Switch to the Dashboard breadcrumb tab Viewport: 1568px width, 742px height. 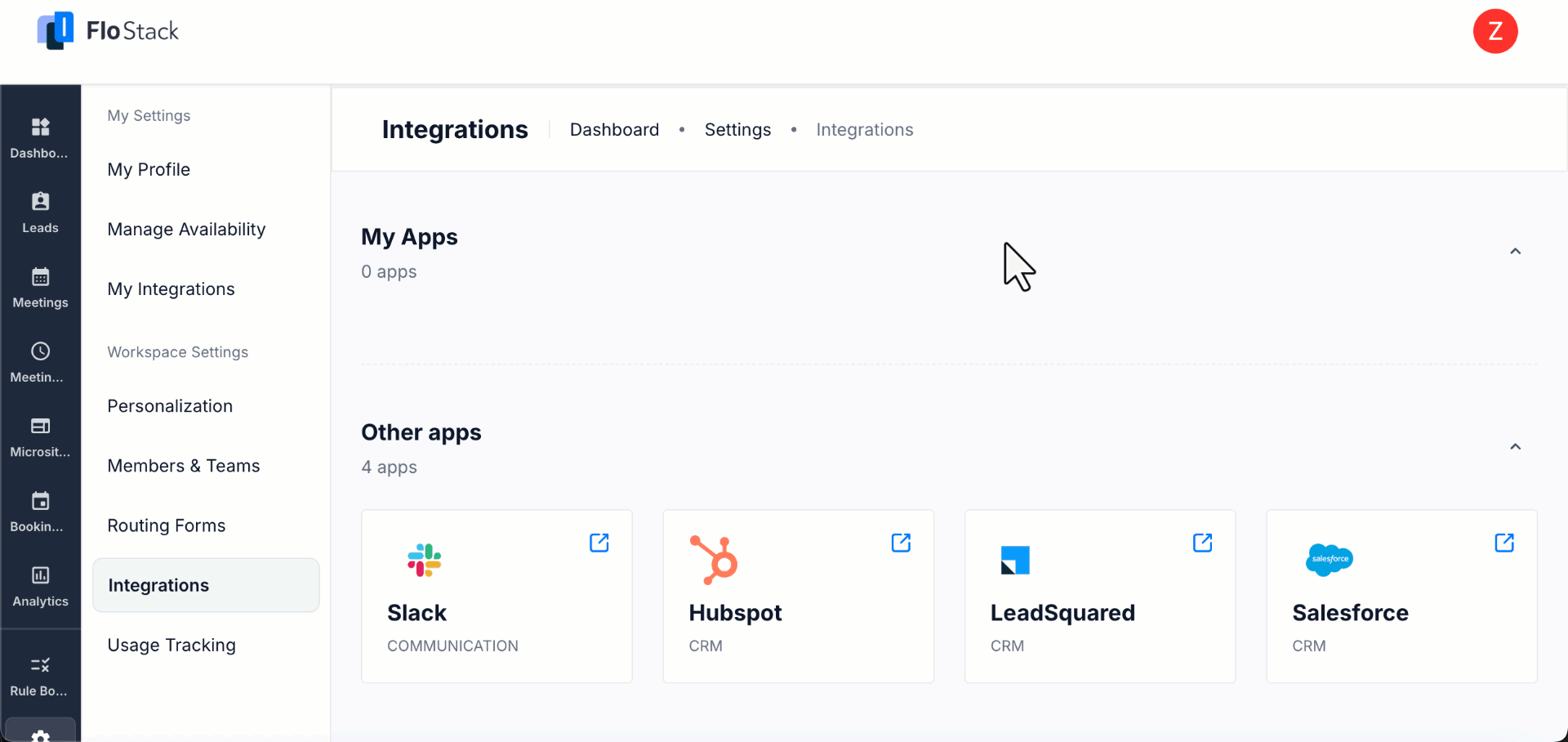(x=614, y=129)
